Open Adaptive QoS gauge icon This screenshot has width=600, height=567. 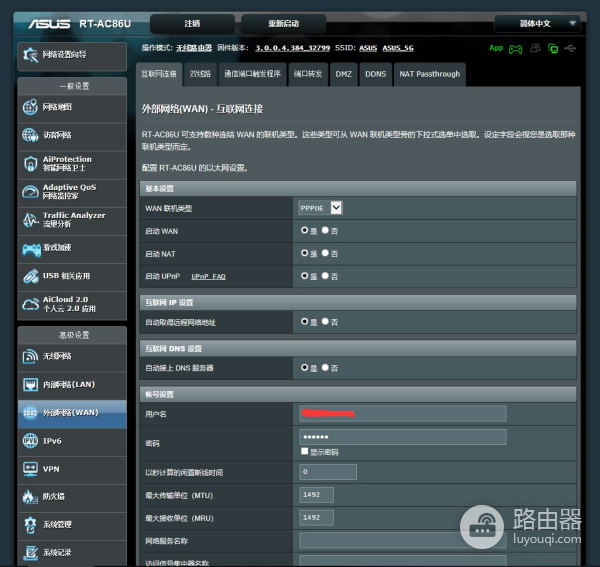(30, 191)
